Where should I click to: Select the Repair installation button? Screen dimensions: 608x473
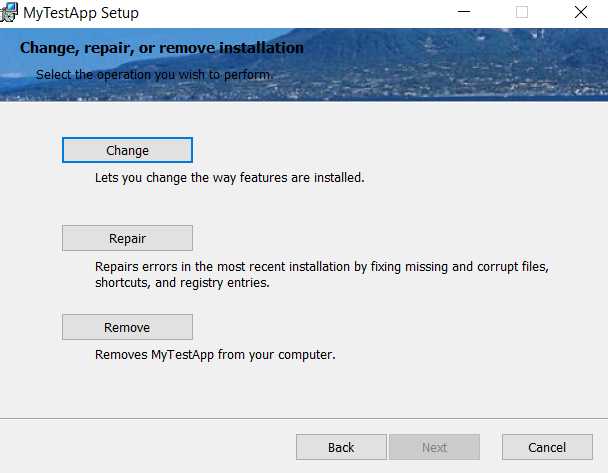[x=127, y=238]
